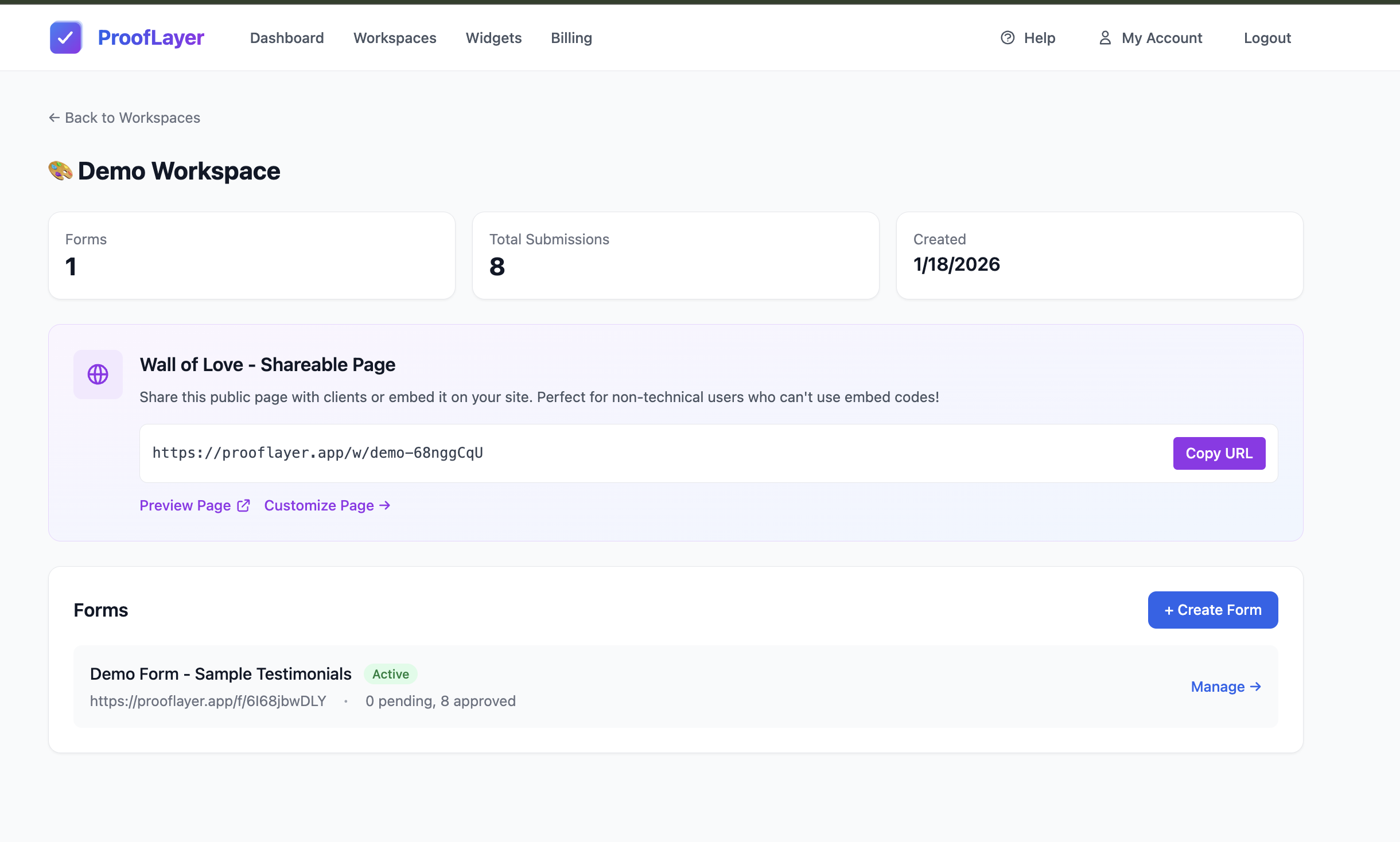
Task: Click the My Account person icon
Action: click(1105, 38)
